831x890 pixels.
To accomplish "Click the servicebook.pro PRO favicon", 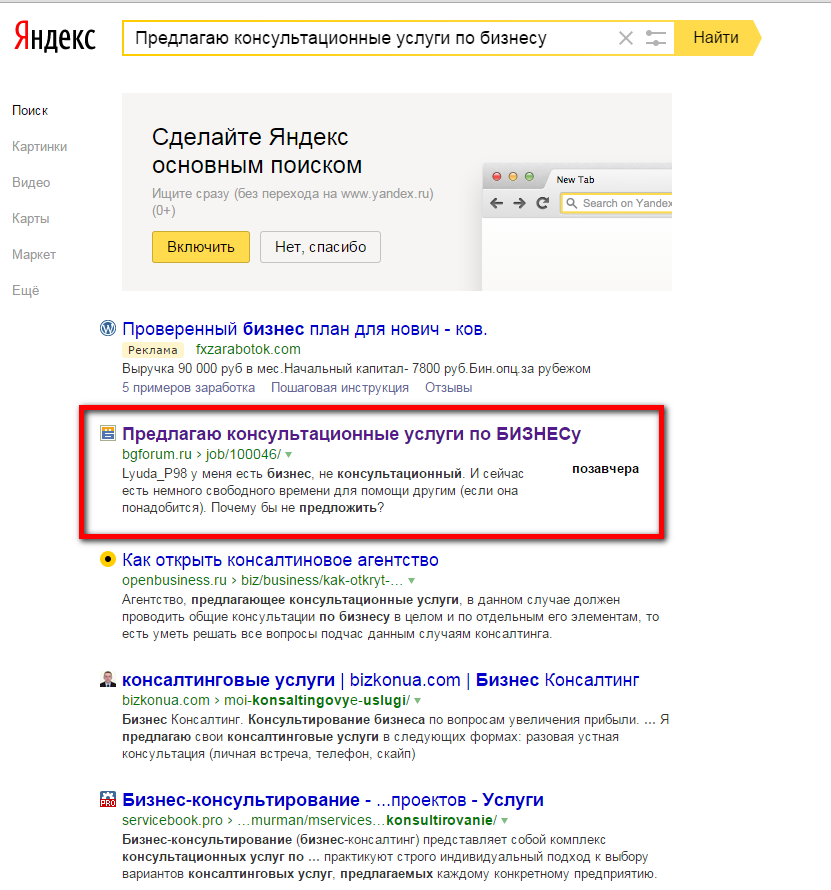I will pyautogui.click(x=107, y=799).
